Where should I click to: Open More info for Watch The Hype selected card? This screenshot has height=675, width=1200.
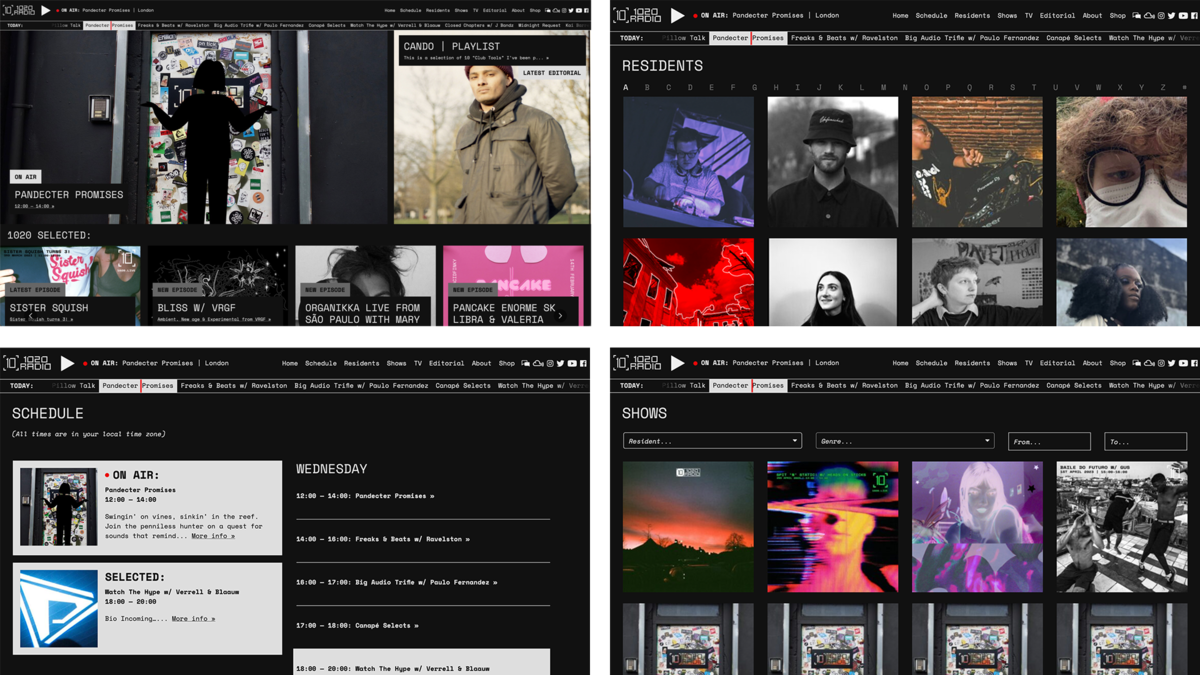pyautogui.click(x=193, y=619)
